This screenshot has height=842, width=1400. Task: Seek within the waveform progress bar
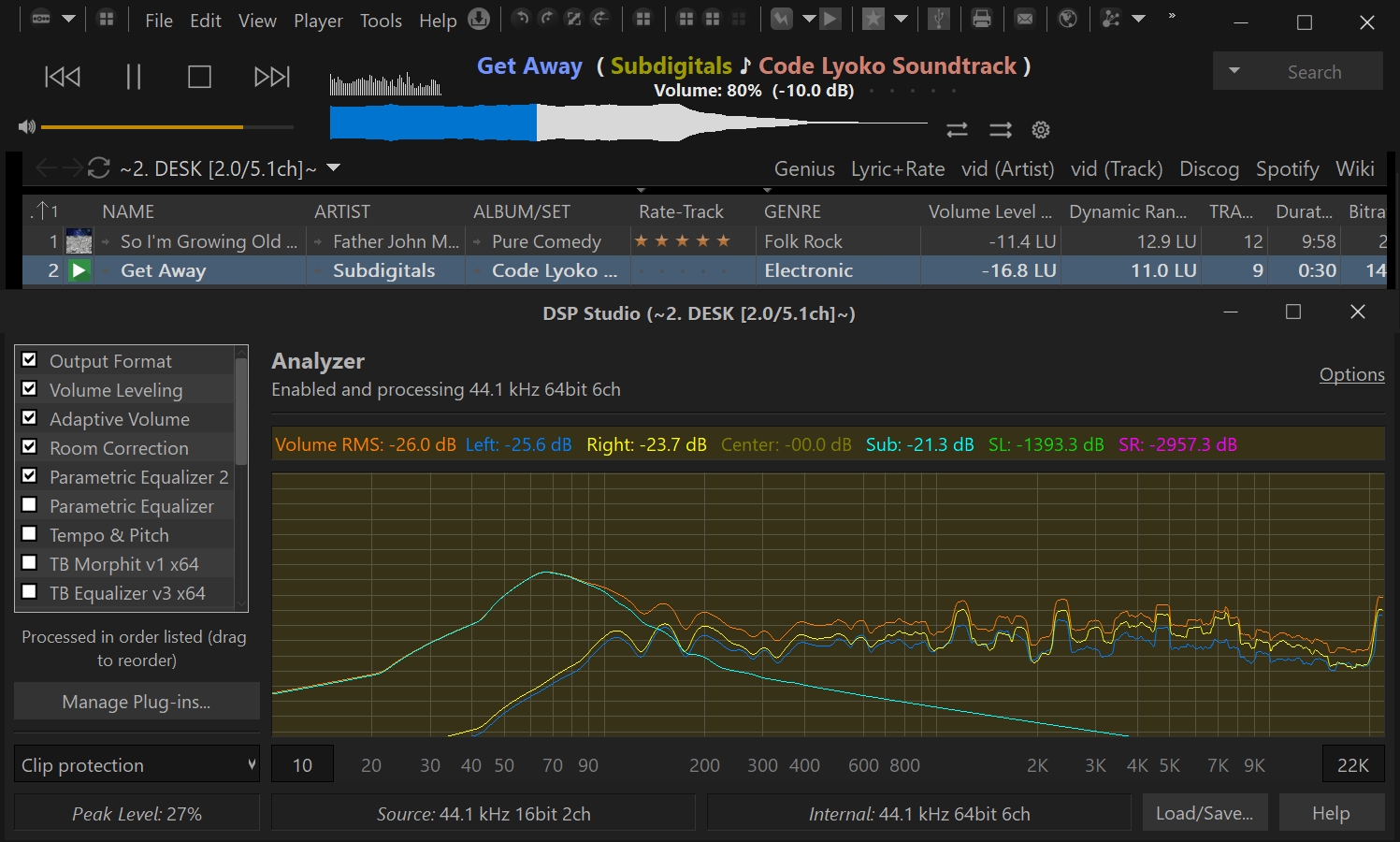pyautogui.click(x=628, y=123)
